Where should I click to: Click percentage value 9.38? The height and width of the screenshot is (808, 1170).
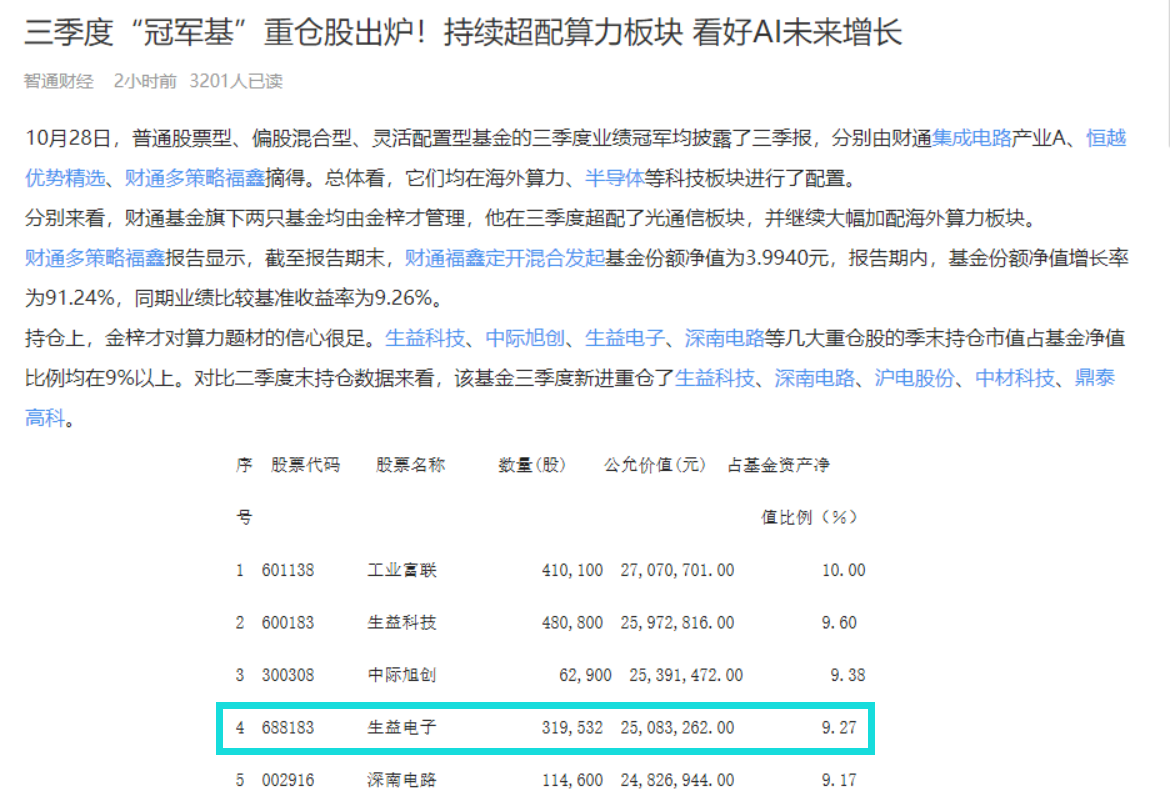(x=848, y=675)
